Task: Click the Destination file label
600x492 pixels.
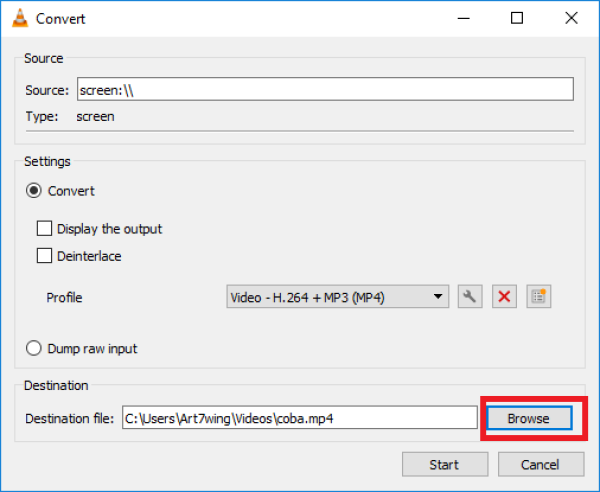Action: [x=69, y=418]
